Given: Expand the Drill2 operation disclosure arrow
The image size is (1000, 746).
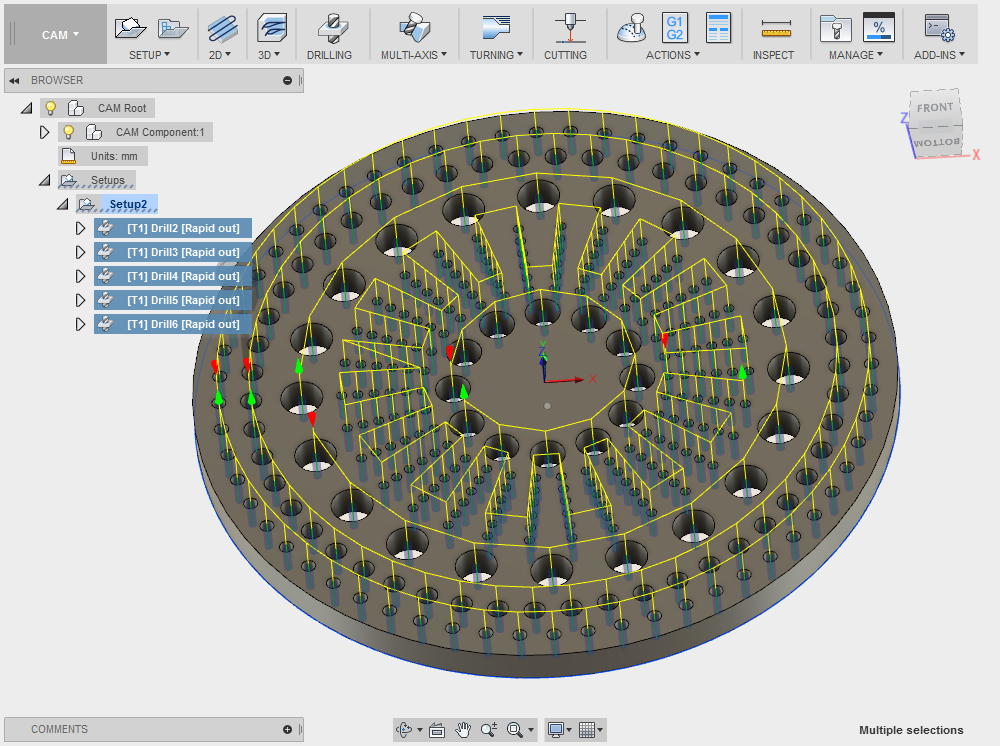Looking at the screenshot, I should tap(81, 227).
